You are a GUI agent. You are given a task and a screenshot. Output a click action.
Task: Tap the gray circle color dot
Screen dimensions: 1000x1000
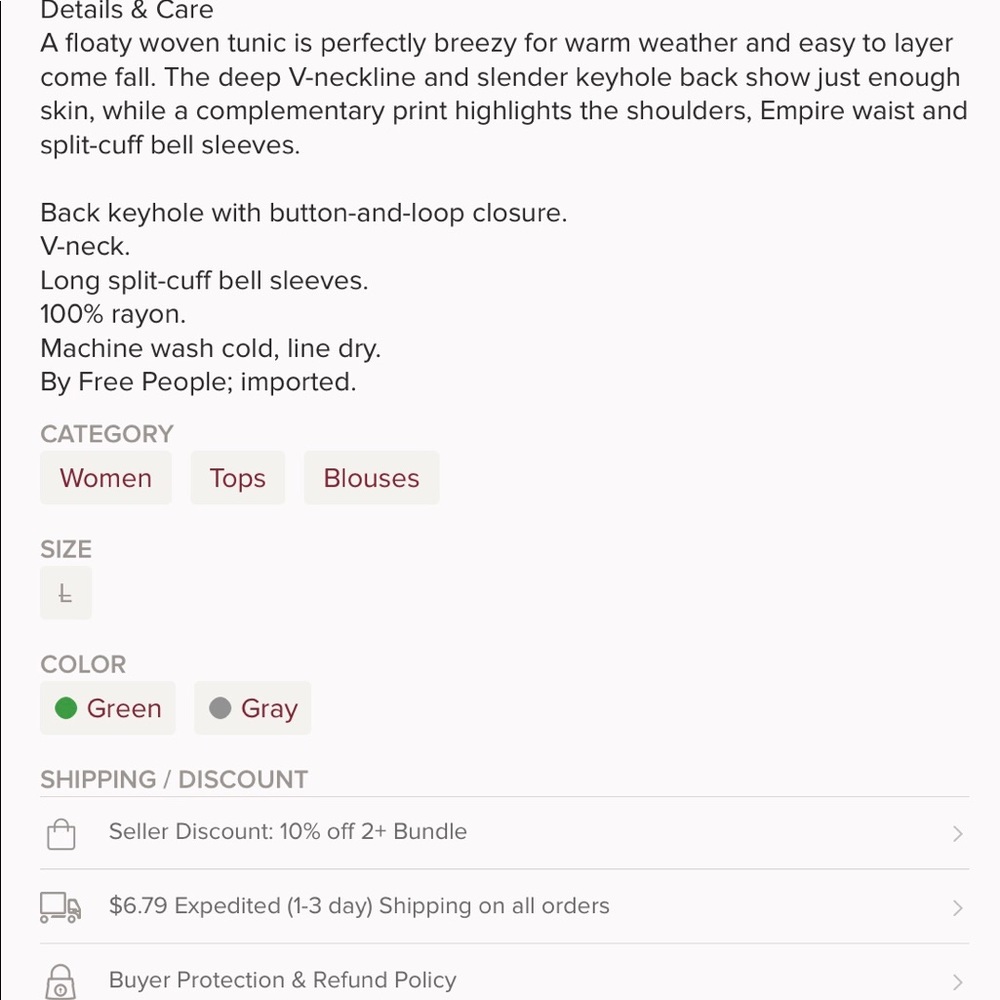point(220,708)
